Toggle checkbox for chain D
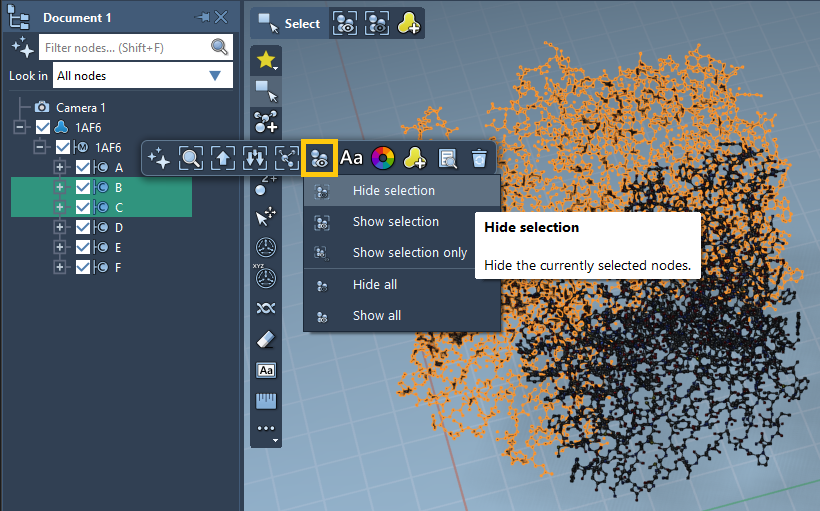820x511 pixels. (x=83, y=227)
